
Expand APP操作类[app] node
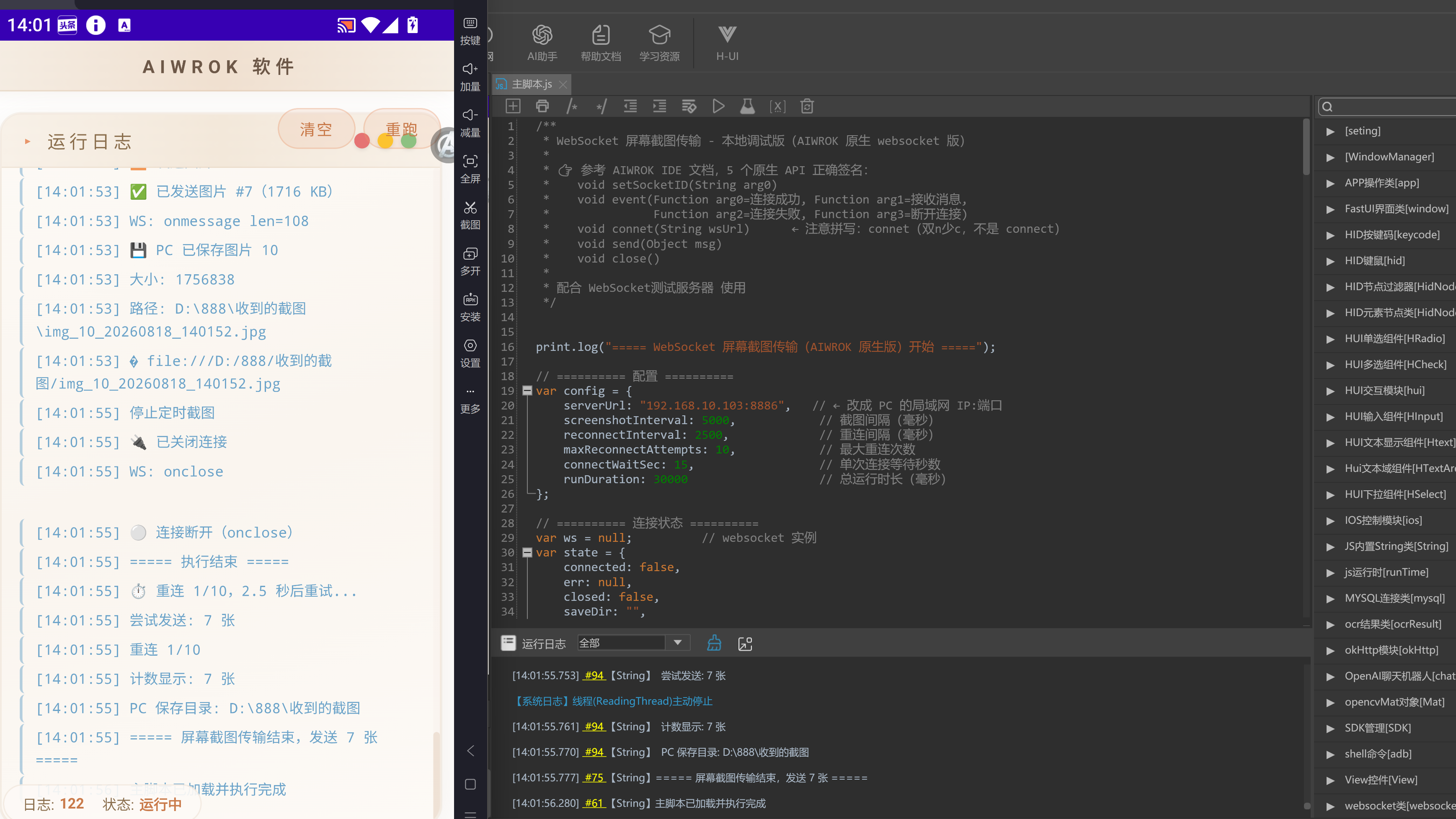tap(1330, 183)
